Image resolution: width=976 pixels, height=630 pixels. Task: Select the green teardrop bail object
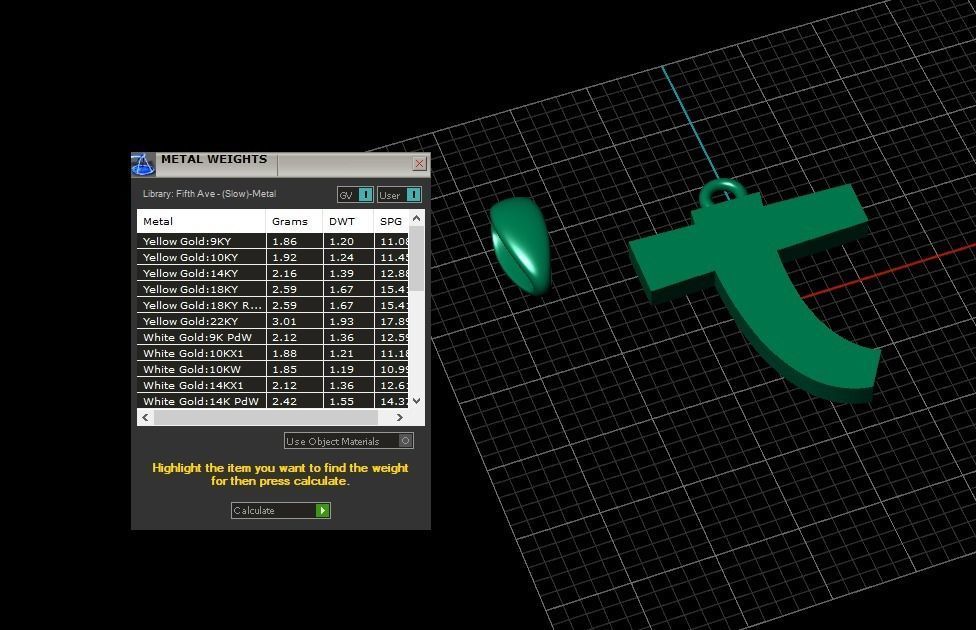(x=520, y=246)
